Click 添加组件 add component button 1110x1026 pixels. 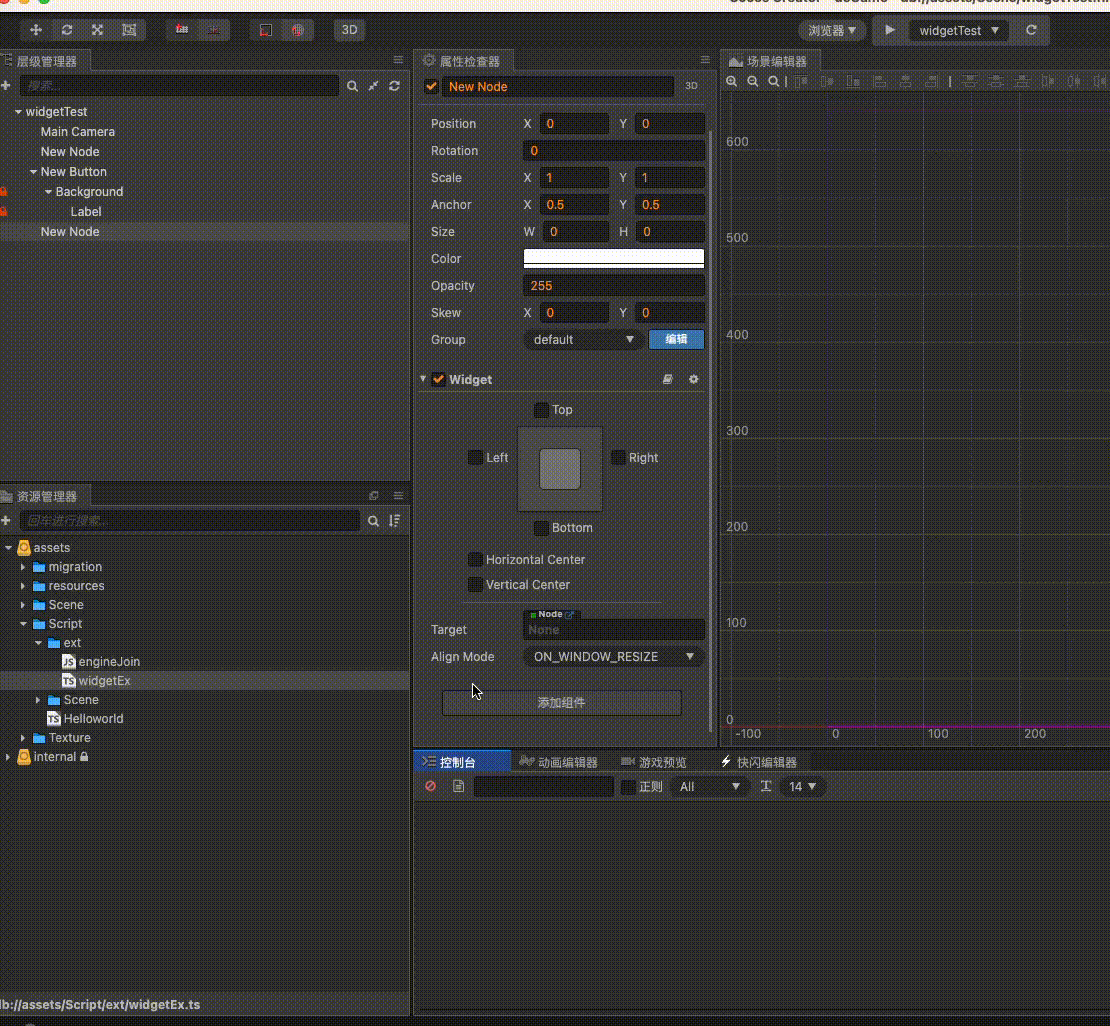[x=561, y=702]
